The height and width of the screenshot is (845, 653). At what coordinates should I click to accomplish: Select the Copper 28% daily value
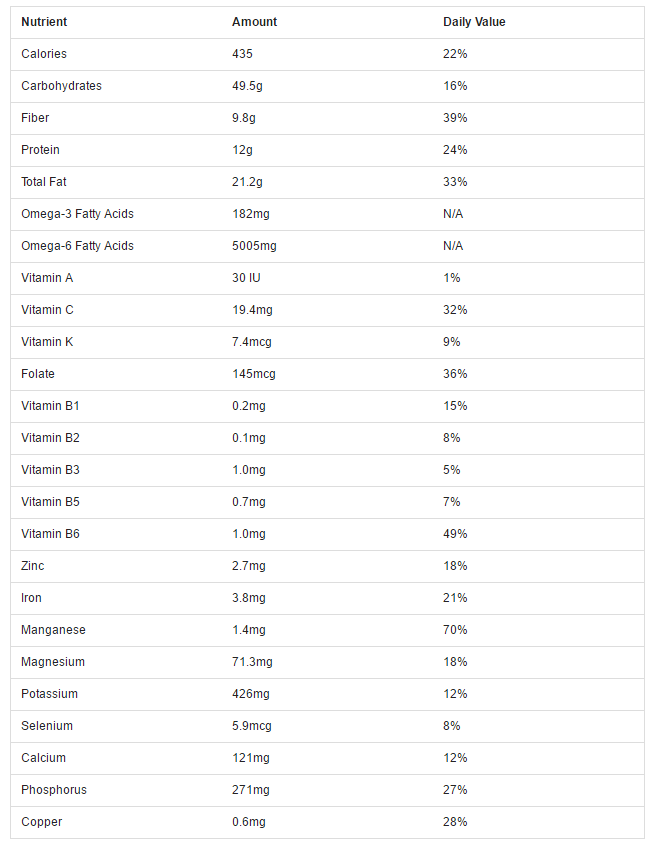[455, 822]
